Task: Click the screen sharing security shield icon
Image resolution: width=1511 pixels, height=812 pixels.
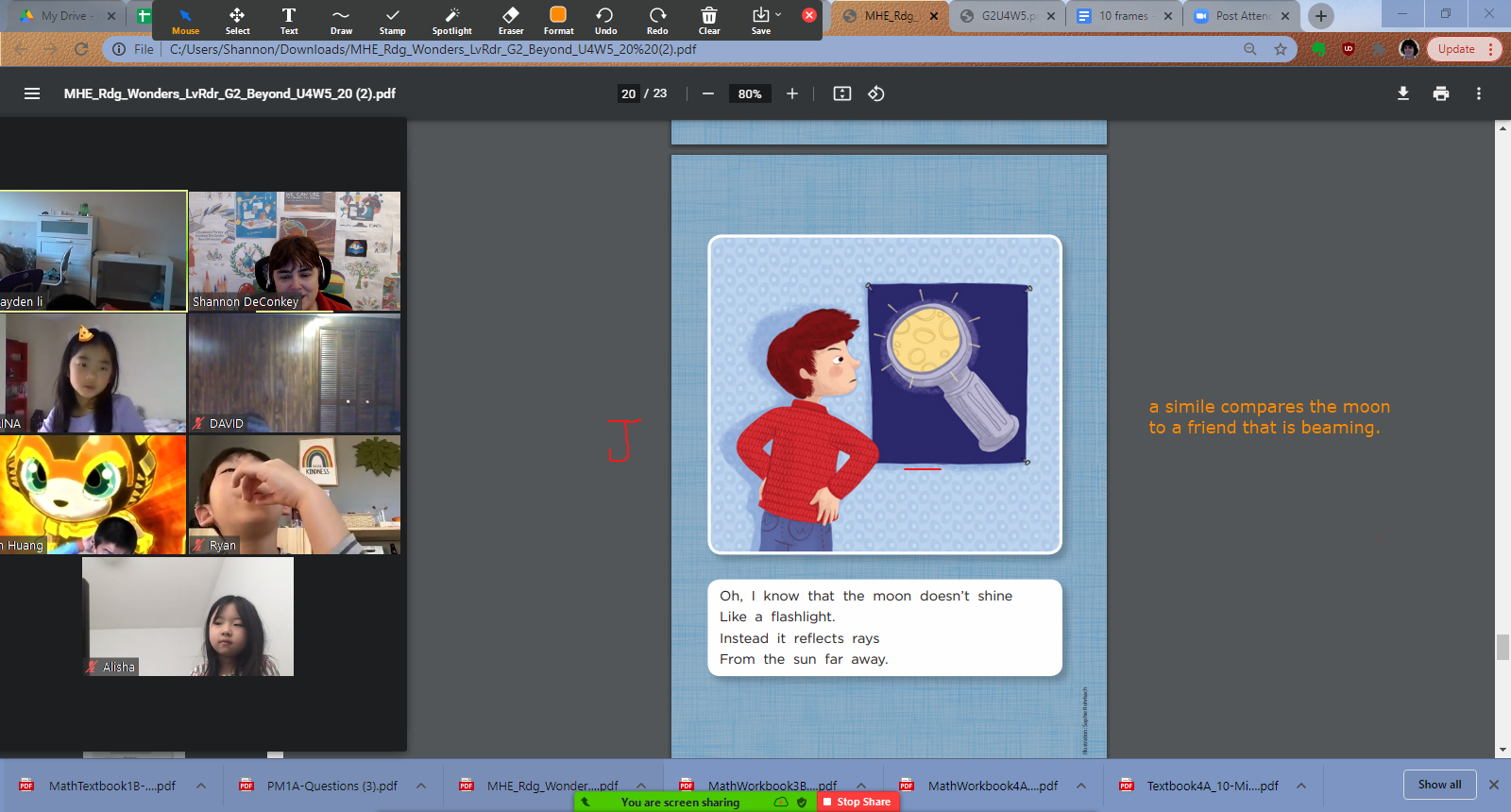Action: click(x=802, y=802)
